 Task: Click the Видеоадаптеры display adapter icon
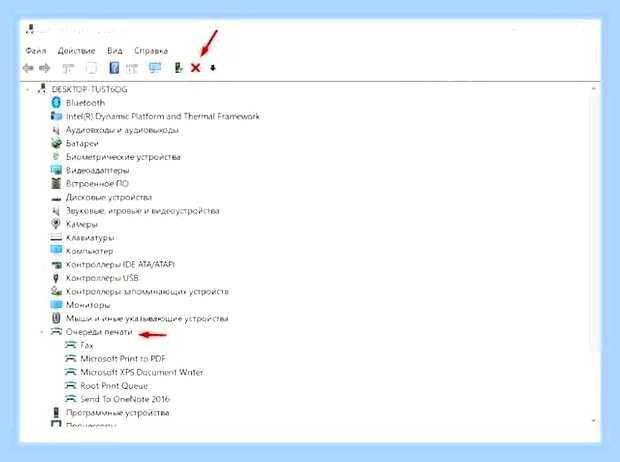(x=56, y=170)
